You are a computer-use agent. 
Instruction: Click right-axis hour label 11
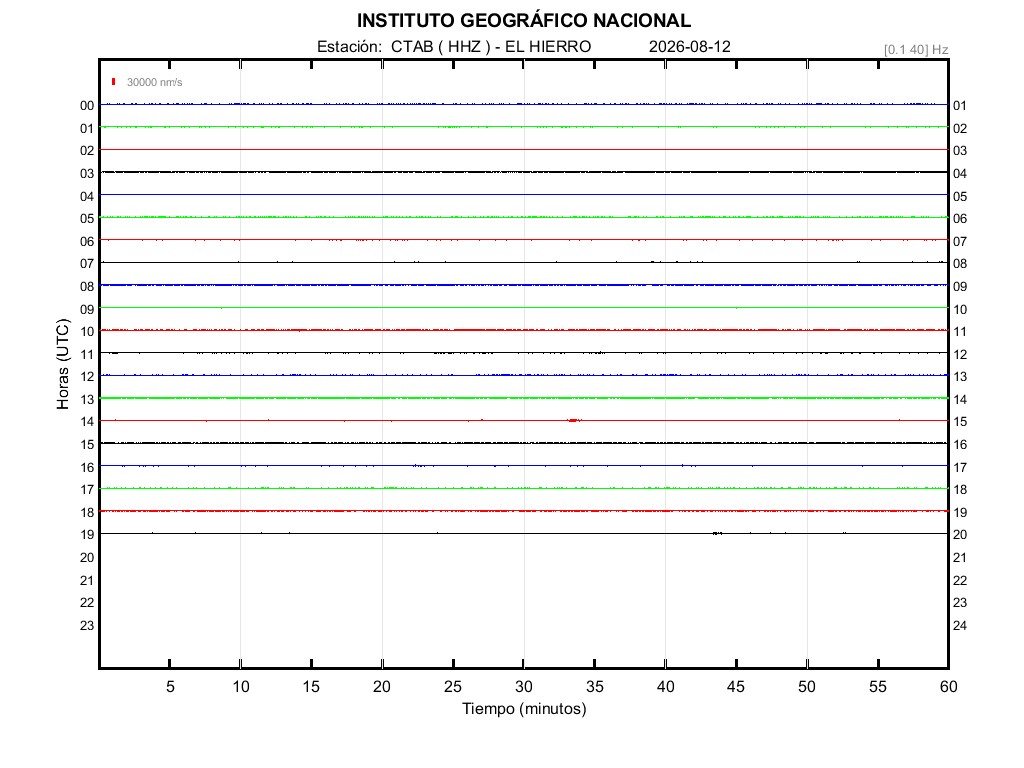click(959, 332)
